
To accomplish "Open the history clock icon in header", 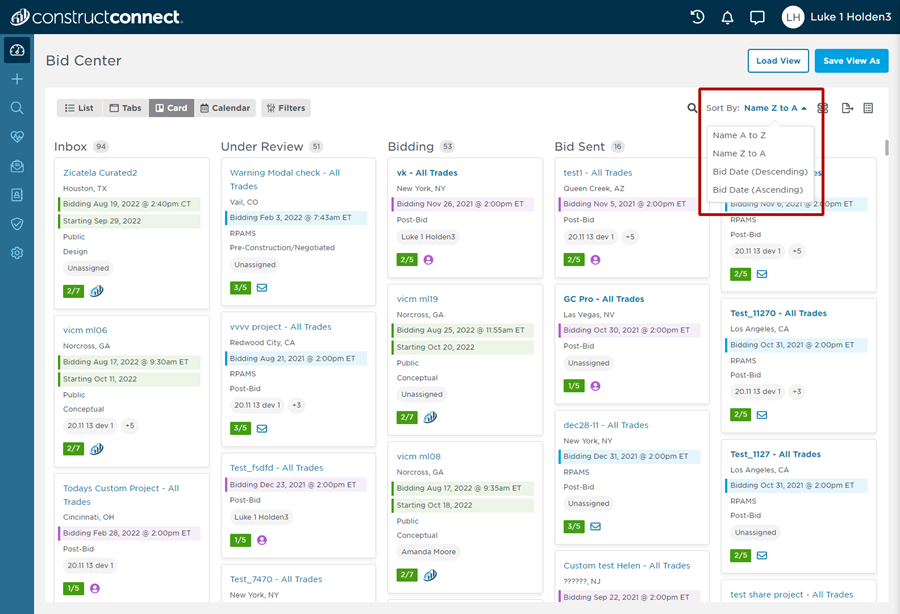I will click(697, 17).
